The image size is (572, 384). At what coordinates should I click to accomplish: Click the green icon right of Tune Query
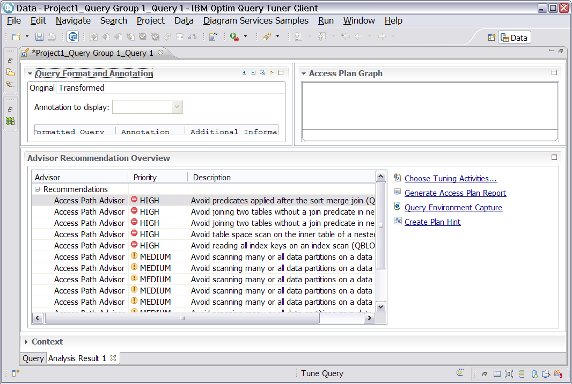click(x=460, y=373)
